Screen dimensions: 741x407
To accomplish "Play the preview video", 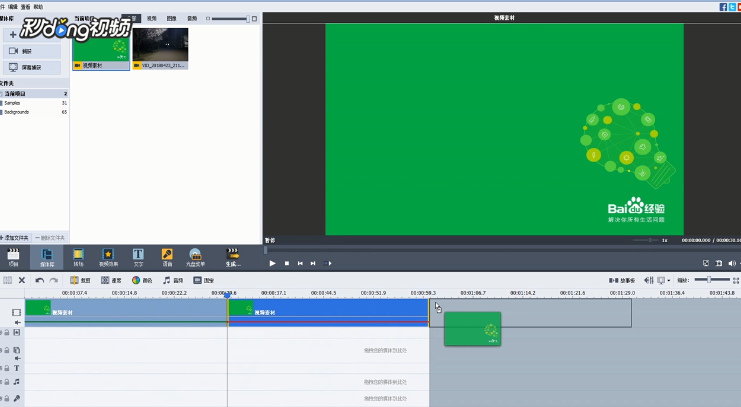I will pyautogui.click(x=272, y=263).
